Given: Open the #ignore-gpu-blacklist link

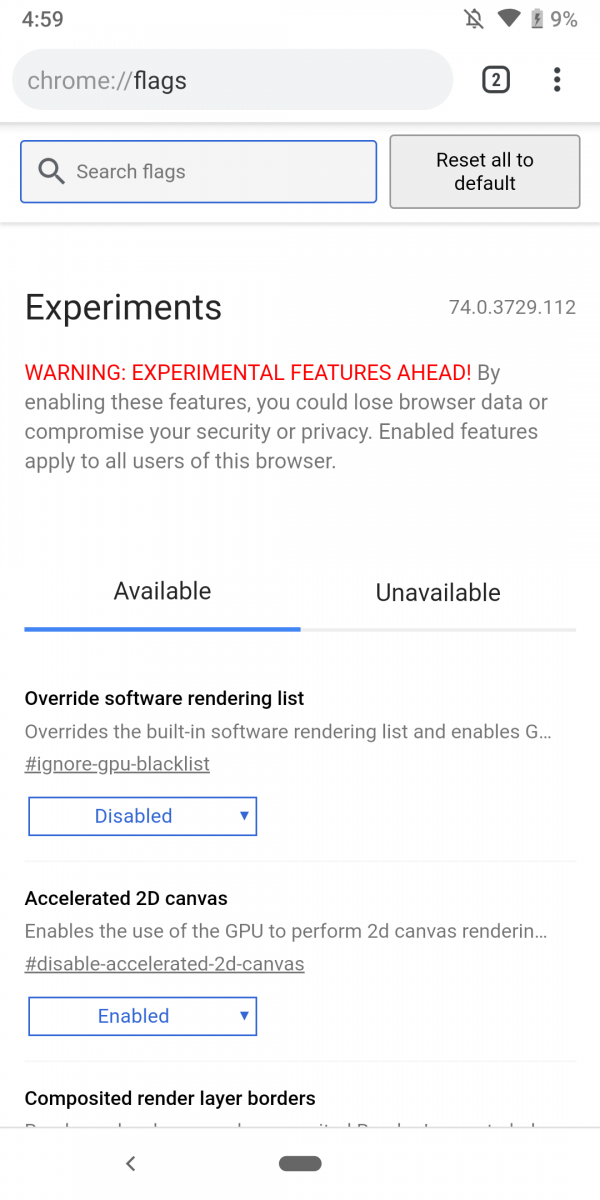Looking at the screenshot, I should (117, 764).
